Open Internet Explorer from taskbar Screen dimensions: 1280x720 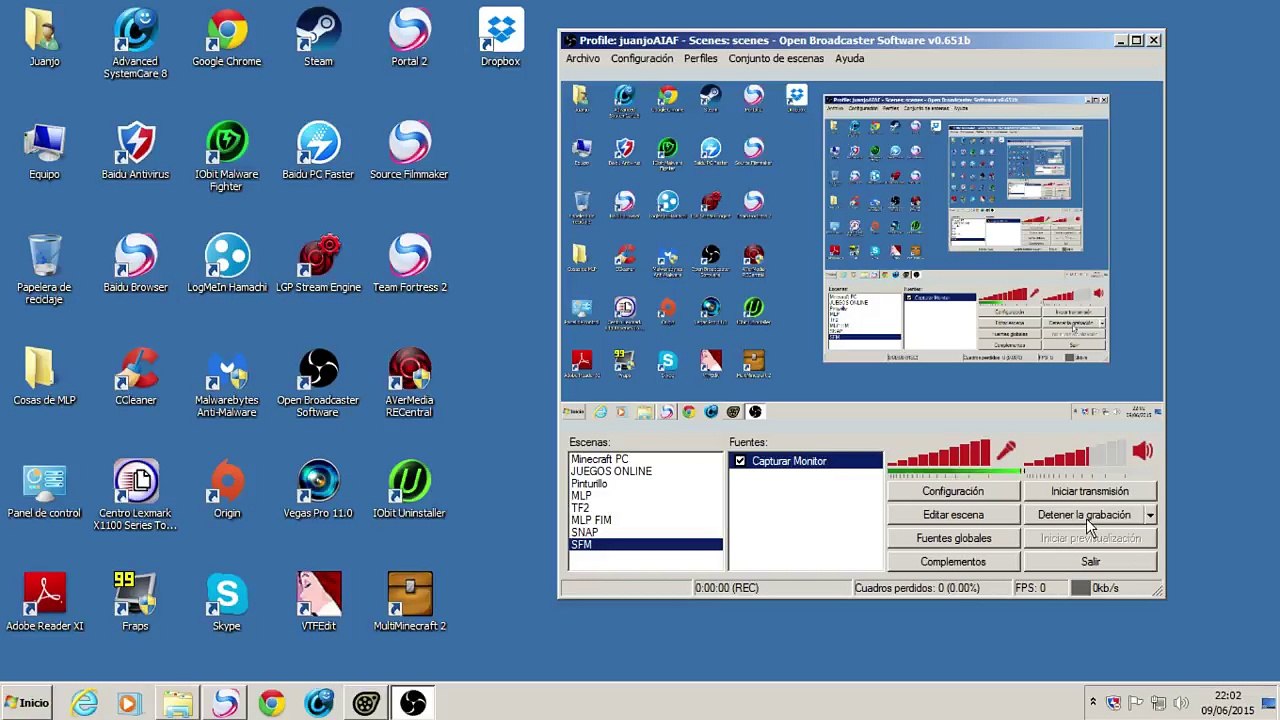click(x=84, y=704)
